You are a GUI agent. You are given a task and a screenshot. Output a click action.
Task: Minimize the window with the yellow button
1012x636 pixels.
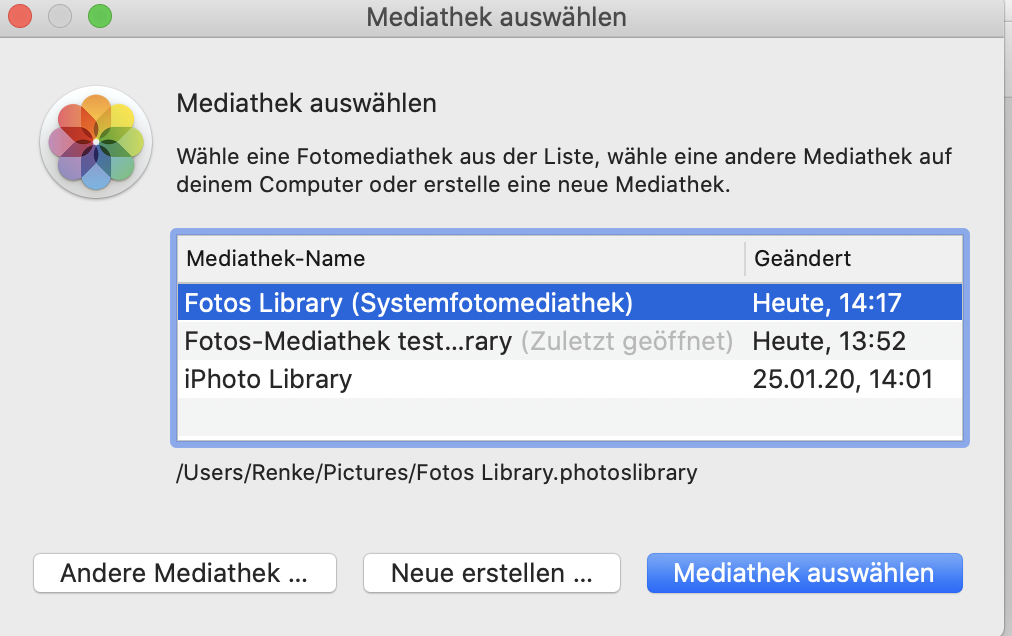coord(60,17)
